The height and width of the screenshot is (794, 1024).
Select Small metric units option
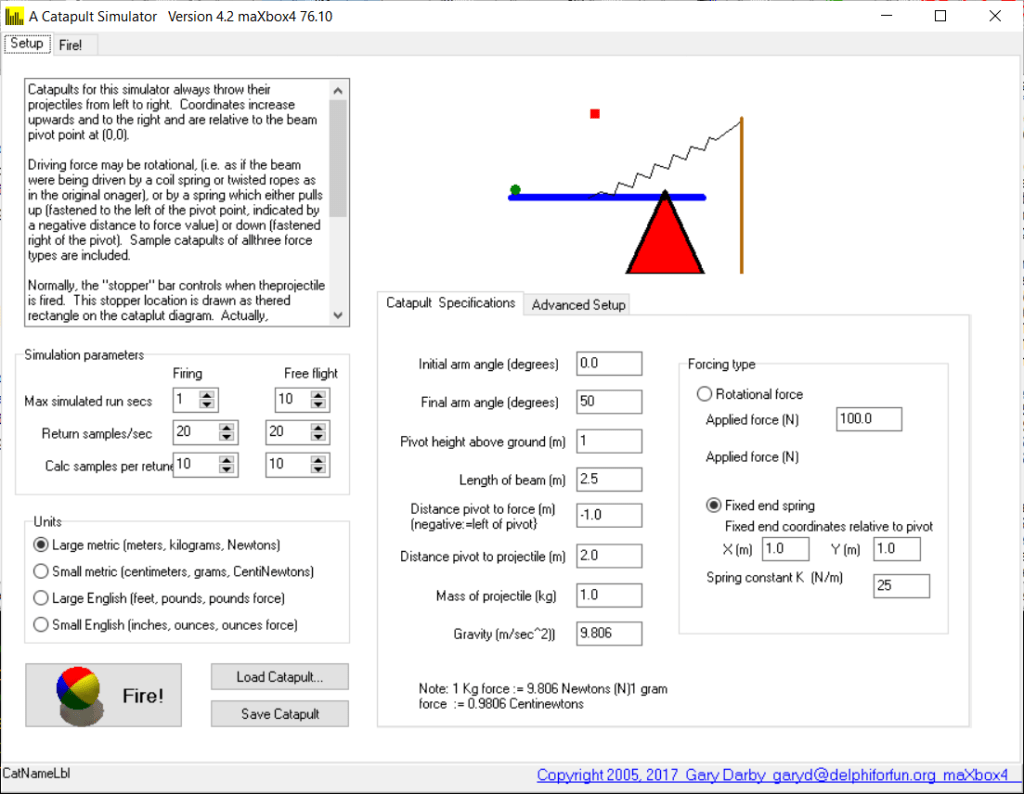pyautogui.click(x=41, y=571)
